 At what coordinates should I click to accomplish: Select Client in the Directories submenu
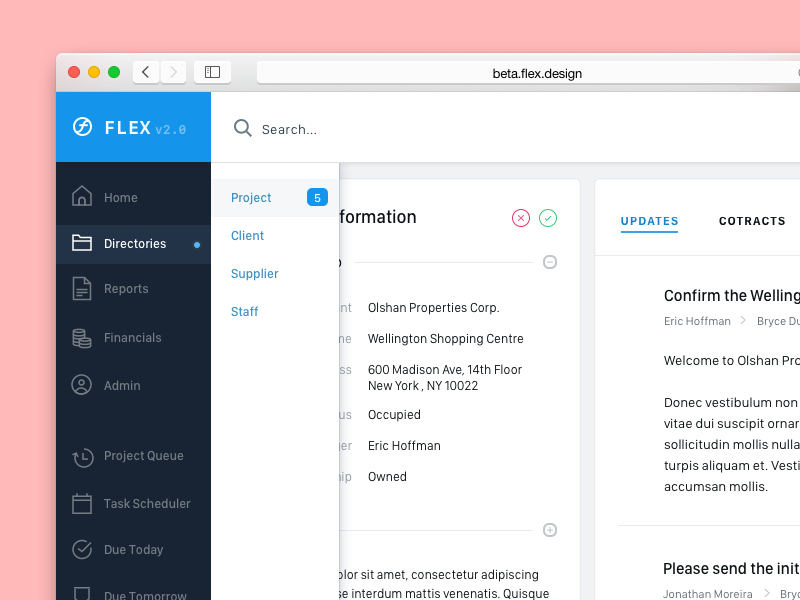tap(247, 236)
